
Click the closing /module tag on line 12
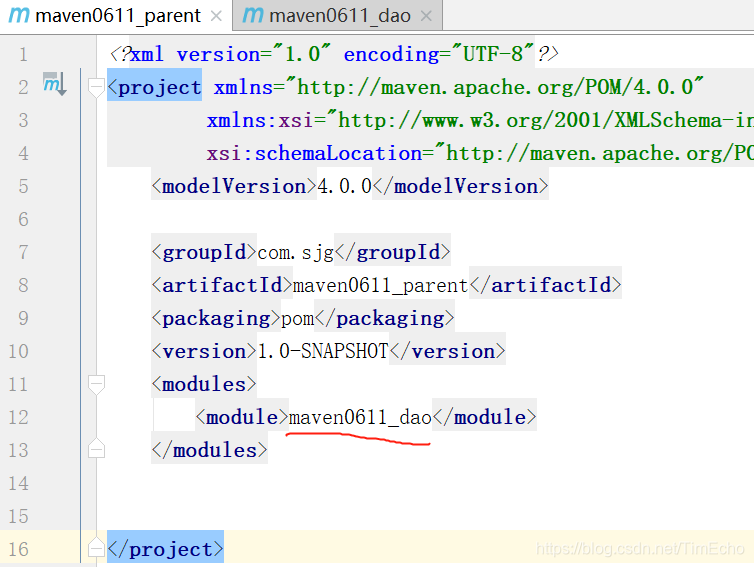point(484,417)
